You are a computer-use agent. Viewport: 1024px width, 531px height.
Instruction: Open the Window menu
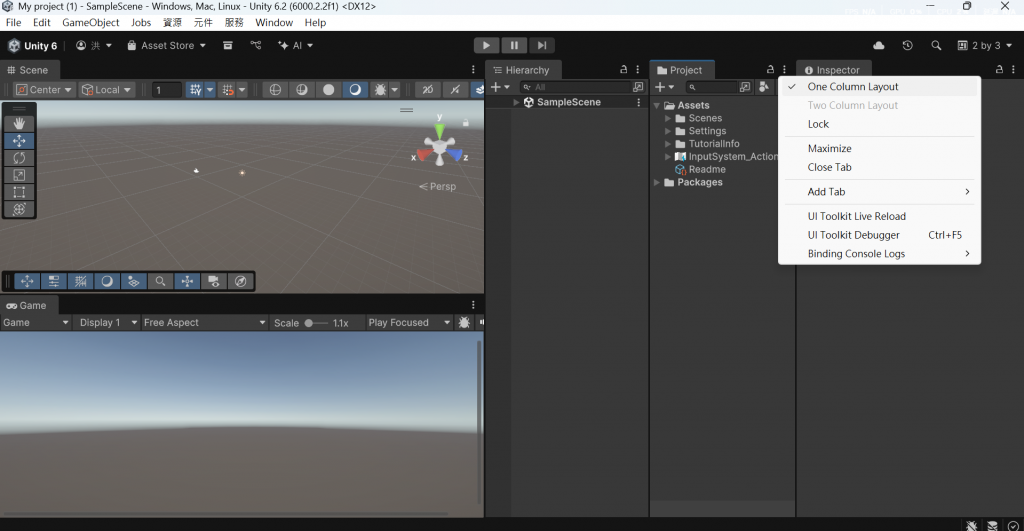coord(274,22)
